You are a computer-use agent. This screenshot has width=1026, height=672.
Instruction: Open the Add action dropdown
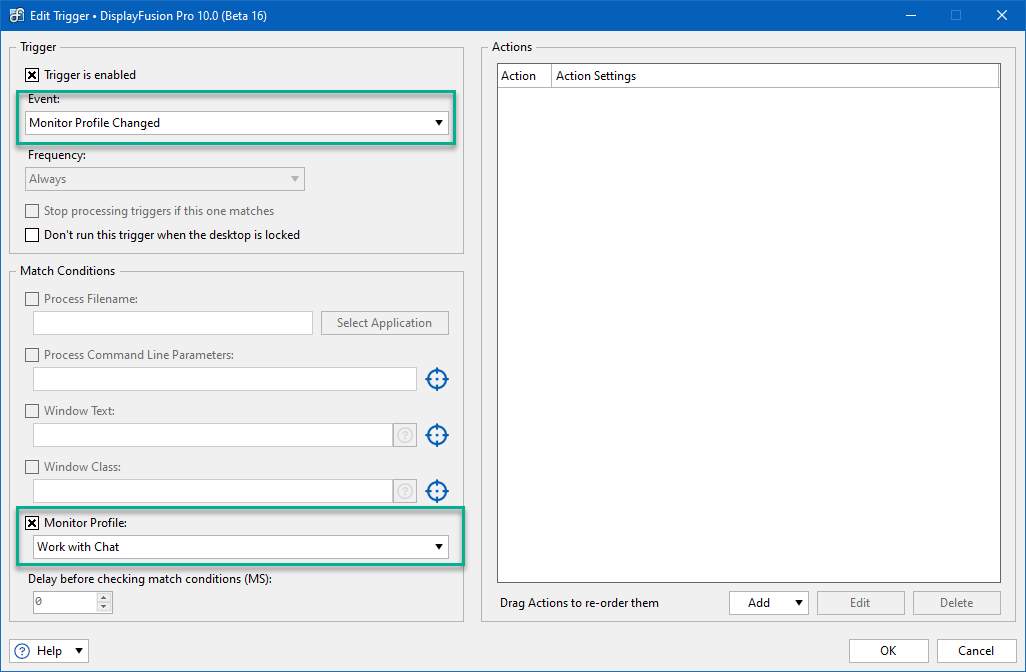click(769, 603)
